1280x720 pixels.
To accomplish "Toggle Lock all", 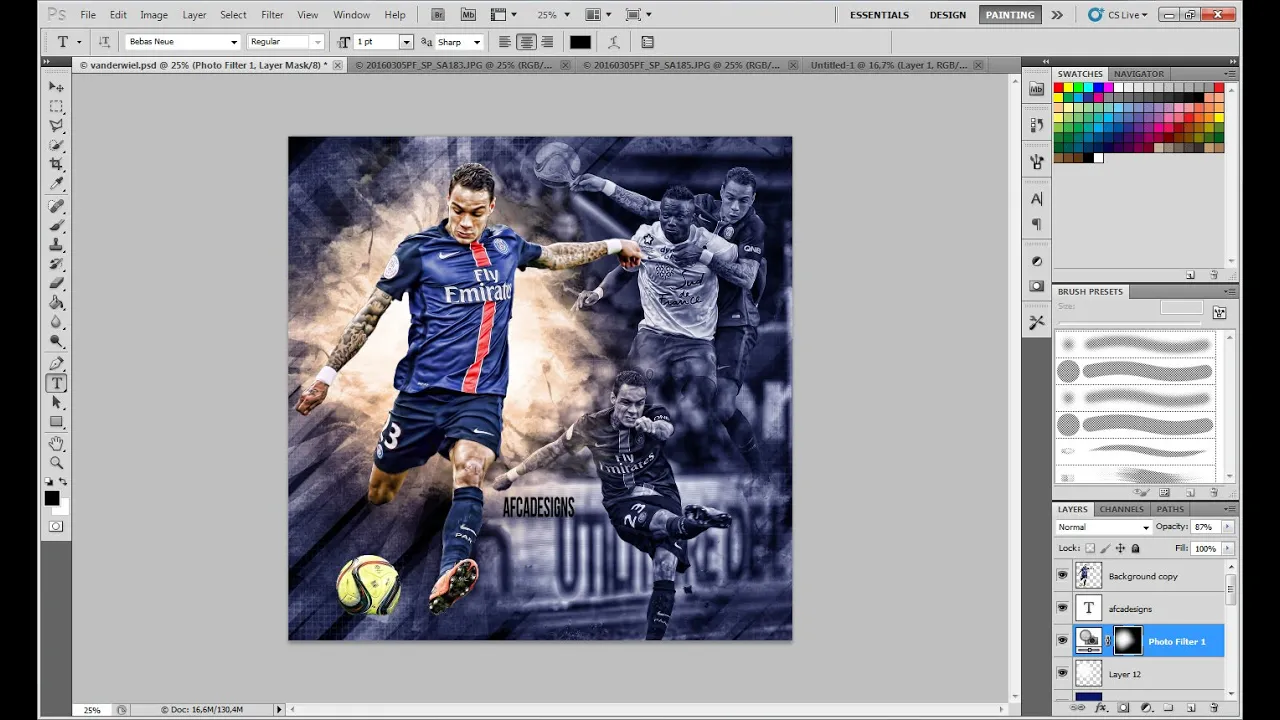I will [1135, 548].
